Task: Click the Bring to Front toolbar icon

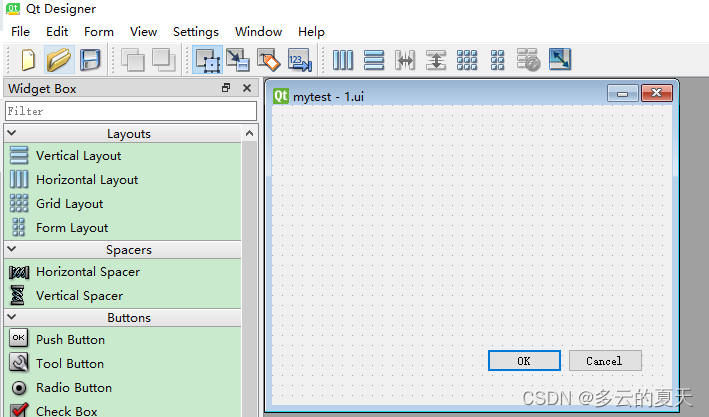Action: coord(163,60)
